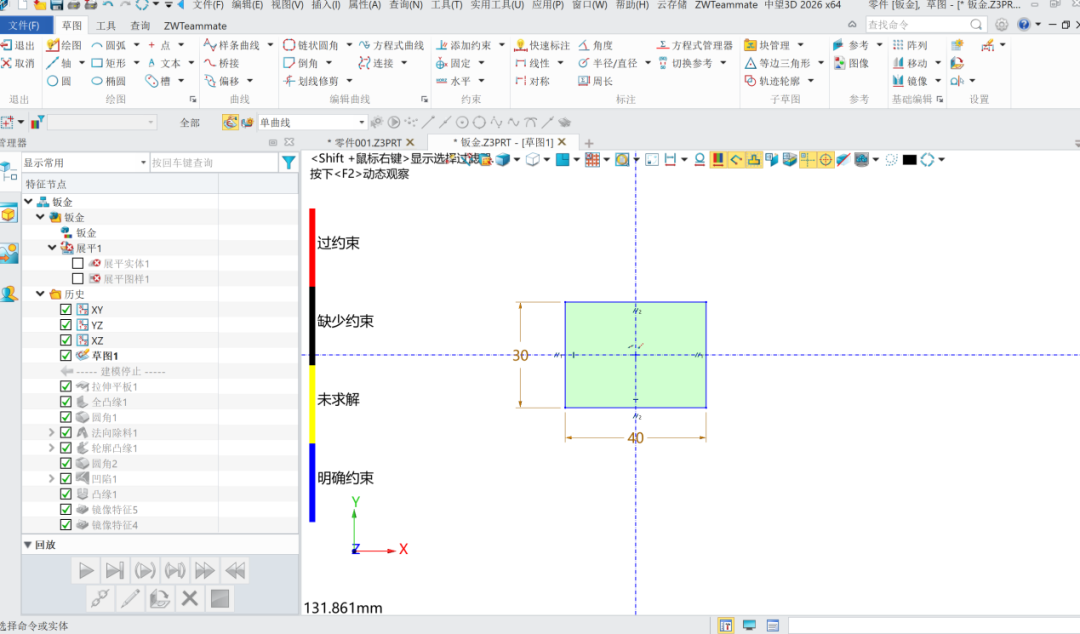Select the 绘图 (Draw) tool
This screenshot has width=1080, height=634.
[x=64, y=45]
